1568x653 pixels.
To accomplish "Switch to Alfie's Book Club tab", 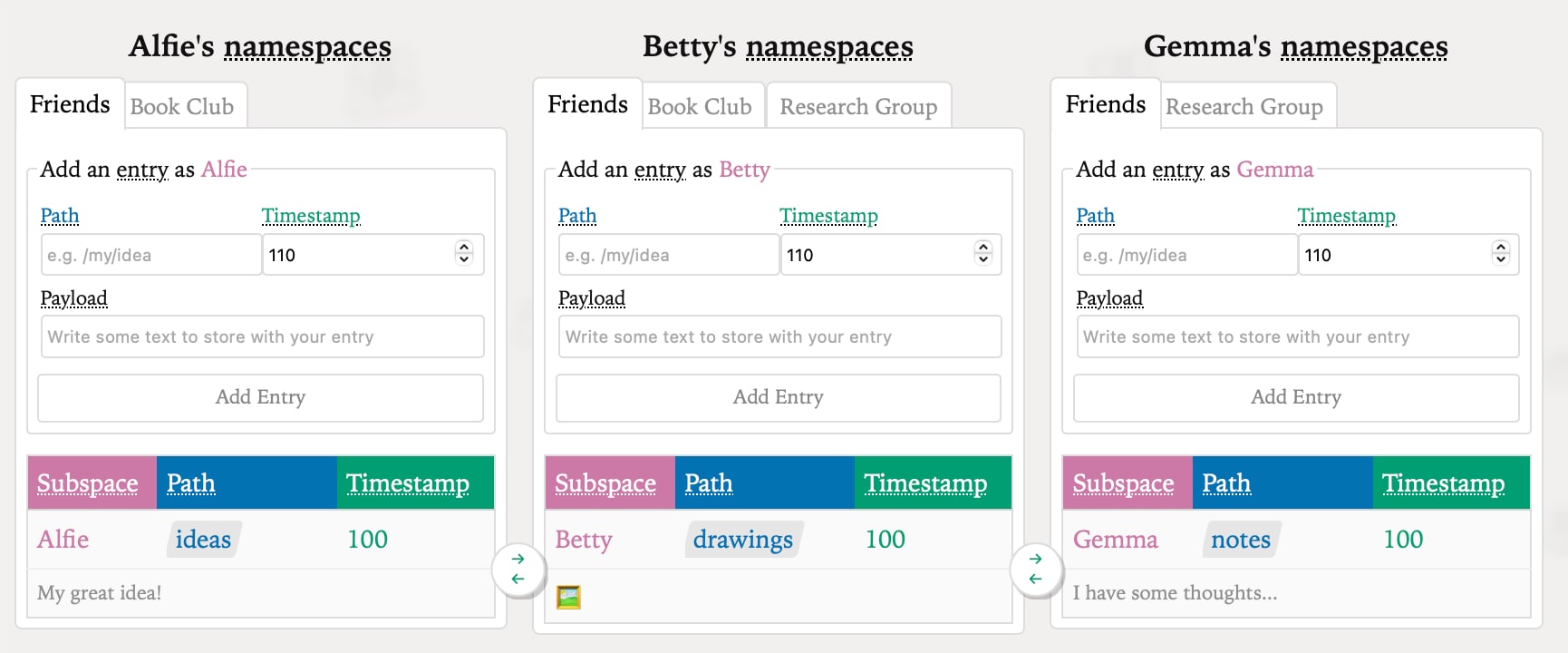I will pyautogui.click(x=182, y=107).
